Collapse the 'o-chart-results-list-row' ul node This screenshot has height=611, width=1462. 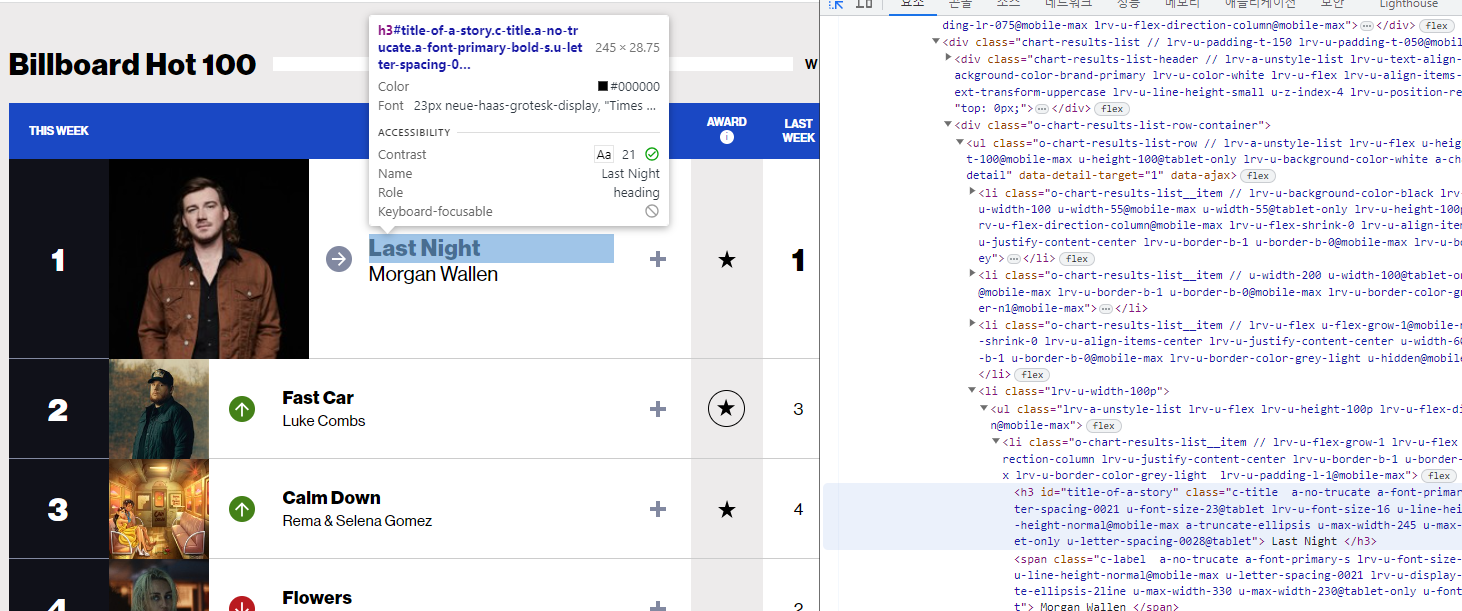960,142
